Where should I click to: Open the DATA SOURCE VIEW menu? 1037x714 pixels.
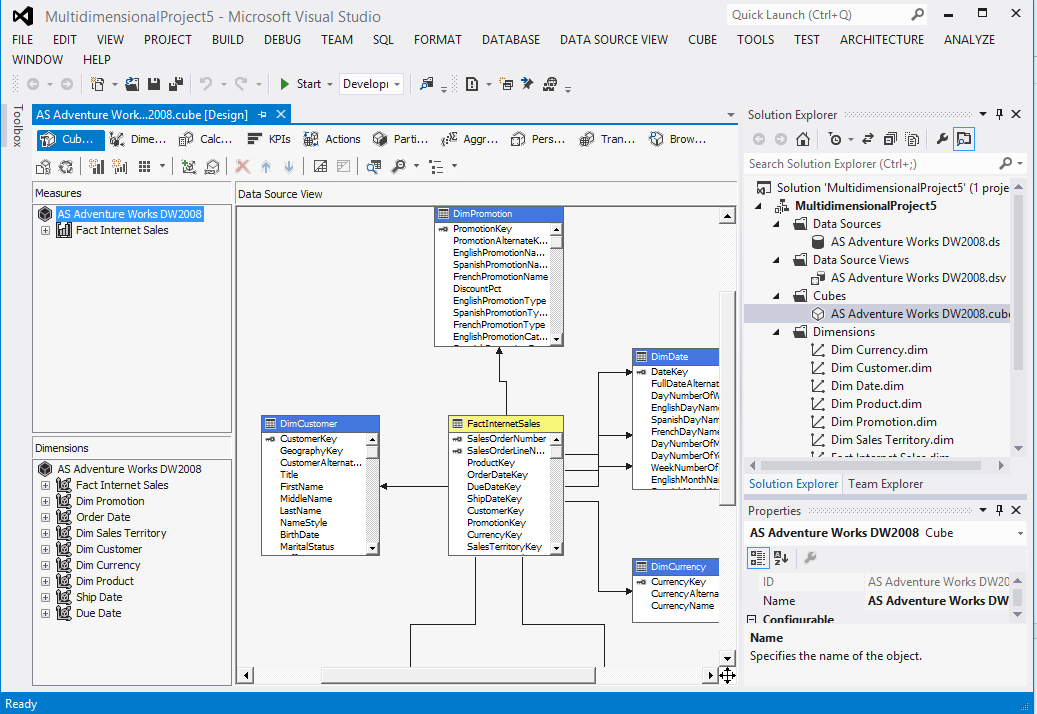coord(613,40)
